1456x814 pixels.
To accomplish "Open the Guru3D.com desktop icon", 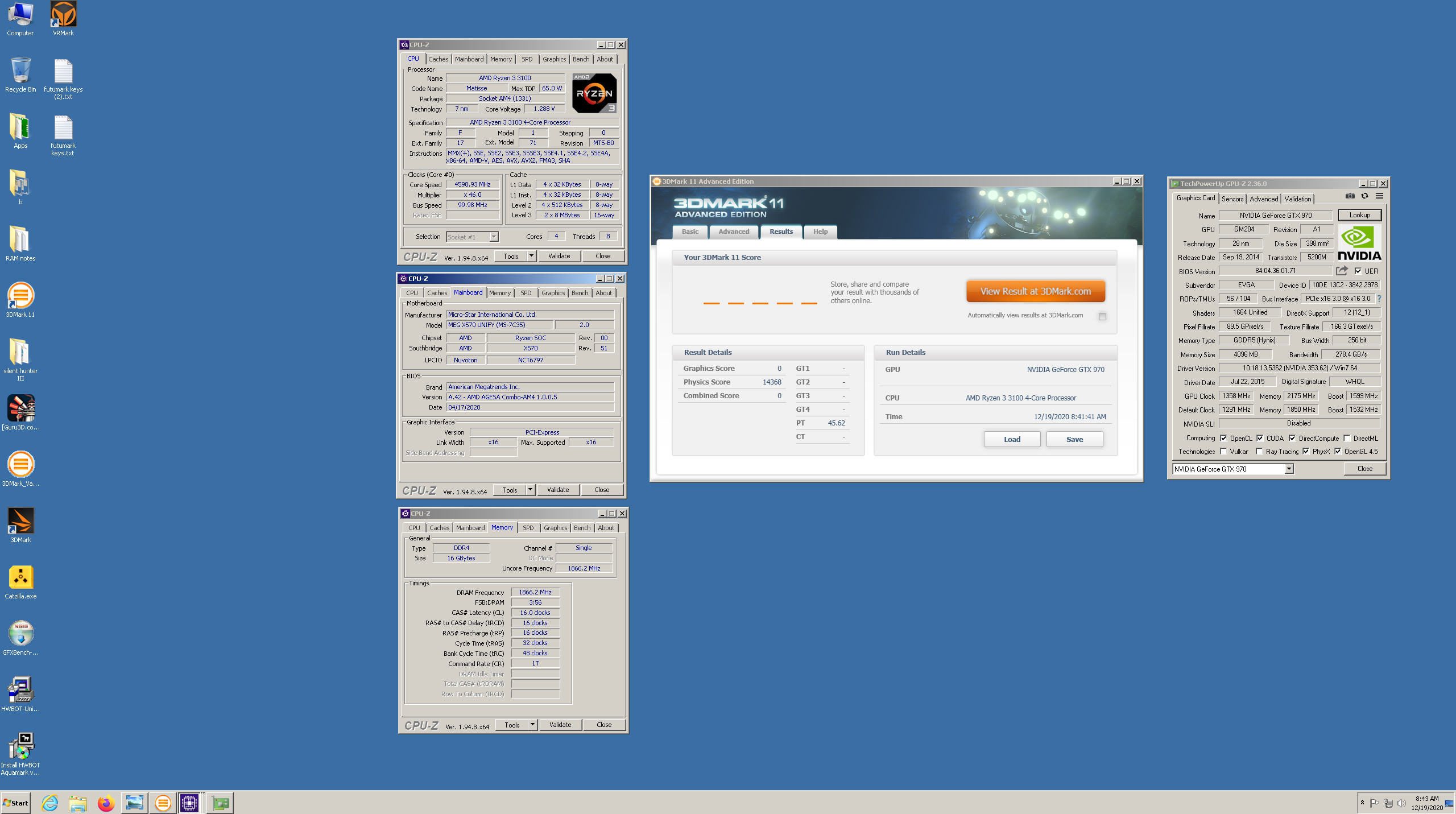I will pyautogui.click(x=20, y=412).
